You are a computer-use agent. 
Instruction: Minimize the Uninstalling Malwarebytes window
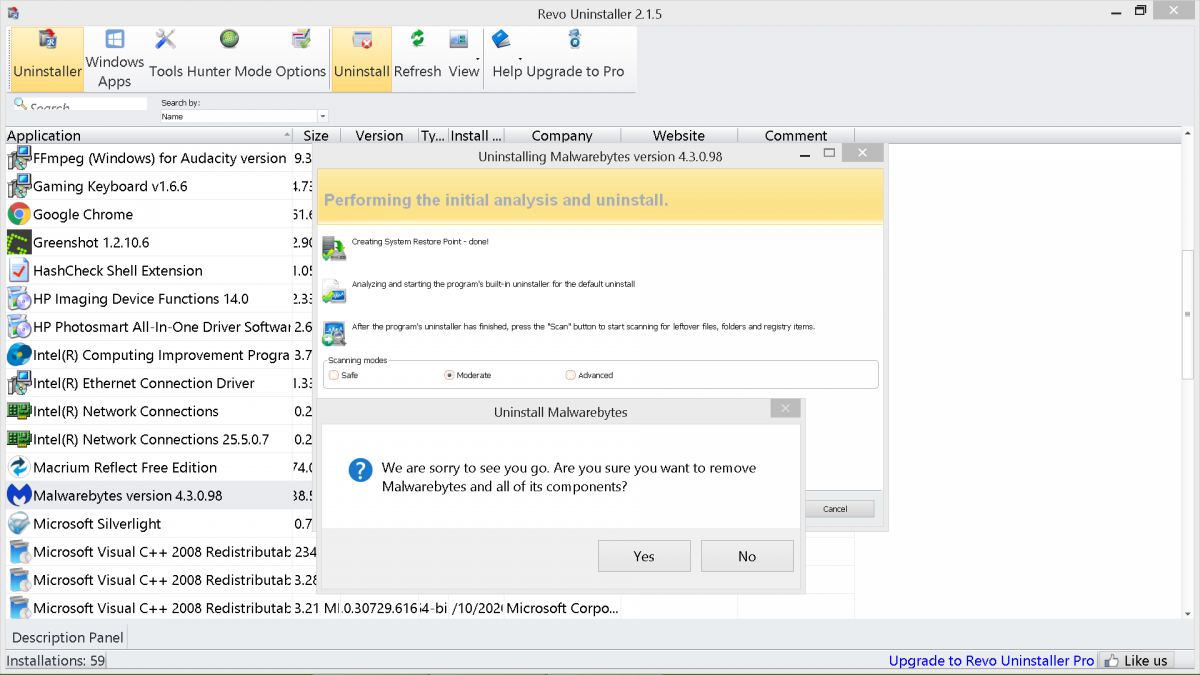tap(803, 154)
